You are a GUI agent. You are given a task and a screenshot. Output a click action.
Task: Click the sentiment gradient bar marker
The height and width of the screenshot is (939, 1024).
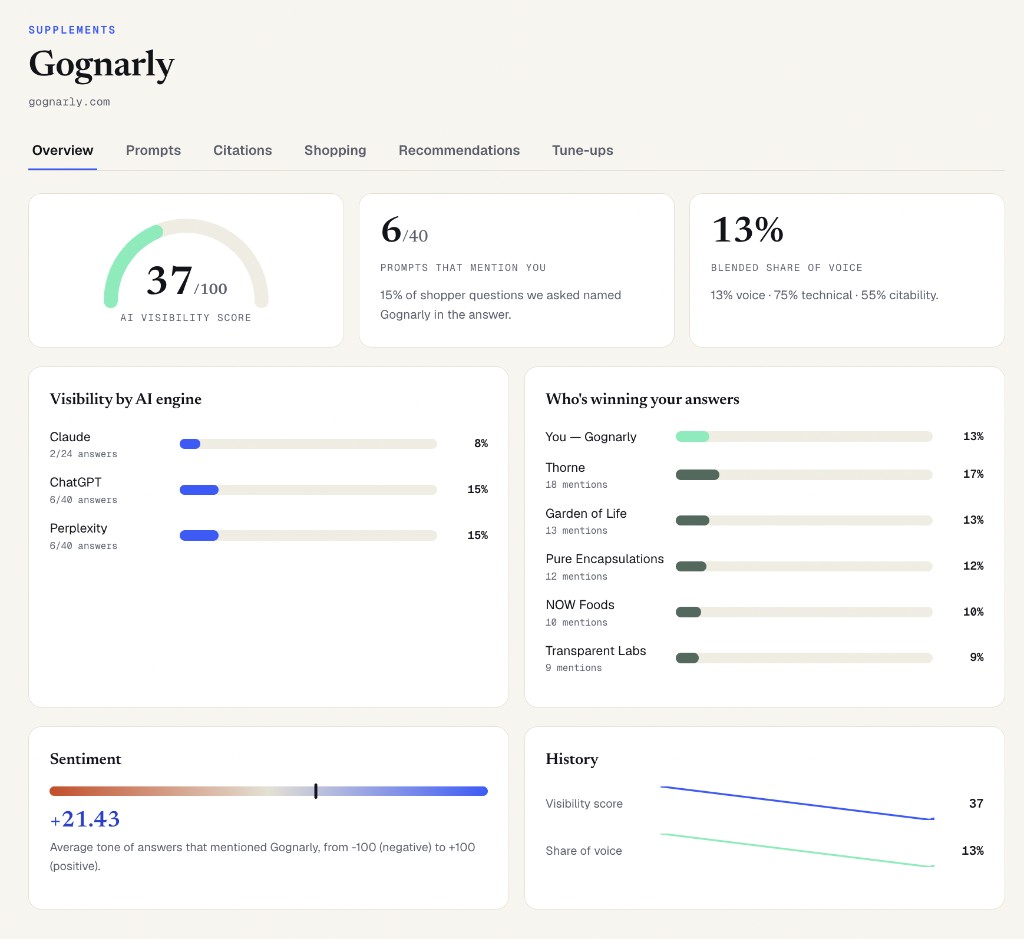(x=315, y=791)
